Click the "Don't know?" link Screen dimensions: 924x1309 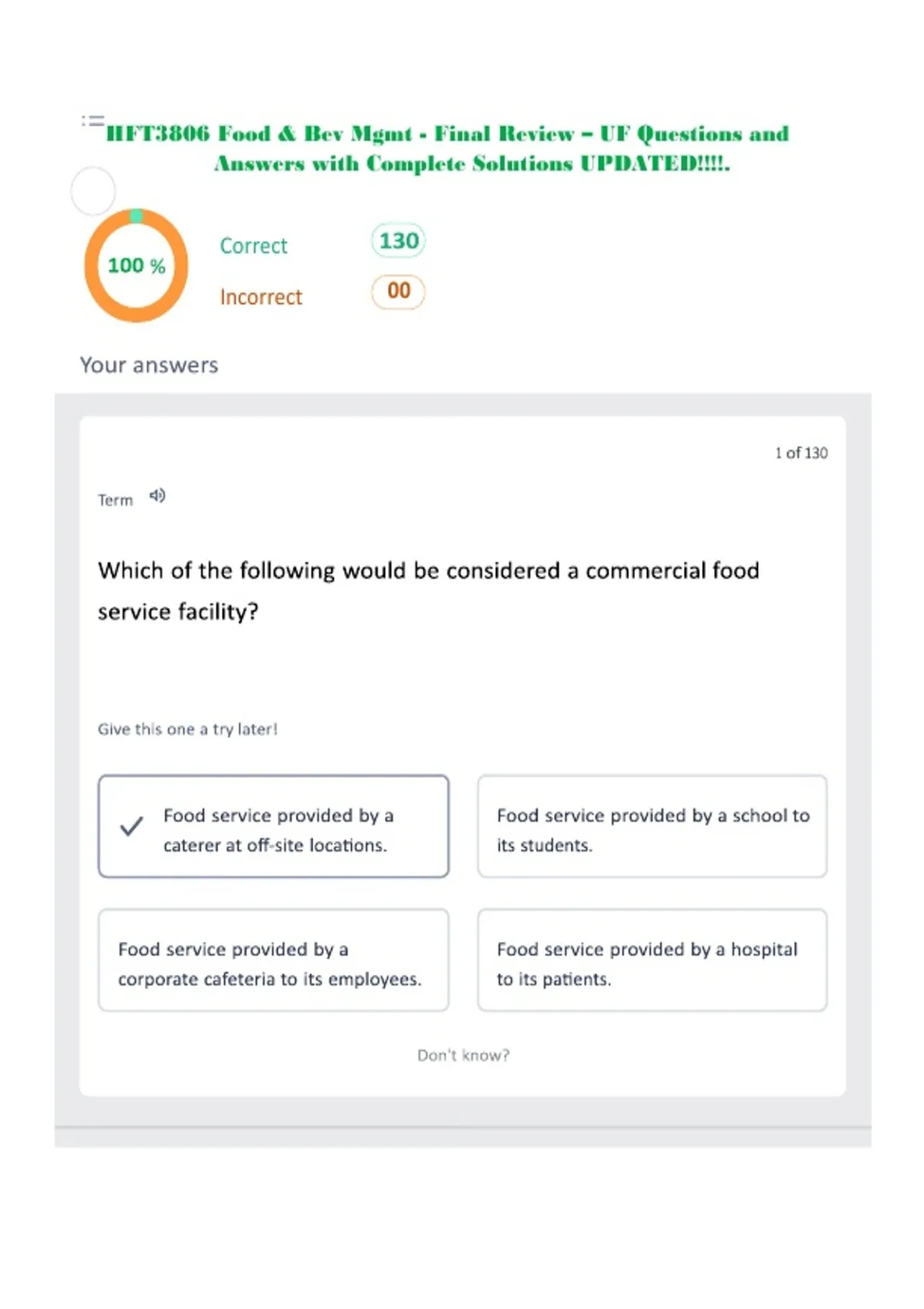pyautogui.click(x=464, y=1055)
